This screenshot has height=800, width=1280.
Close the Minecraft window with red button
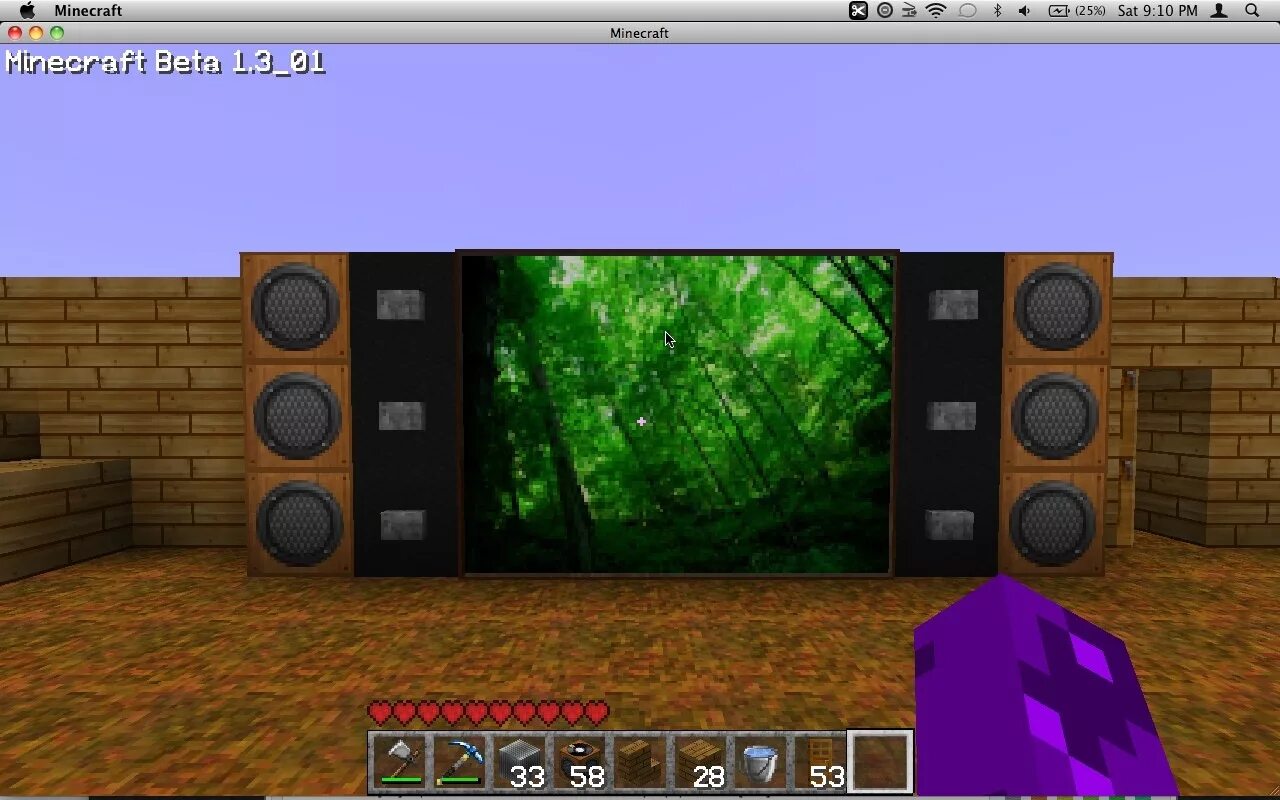tap(15, 33)
